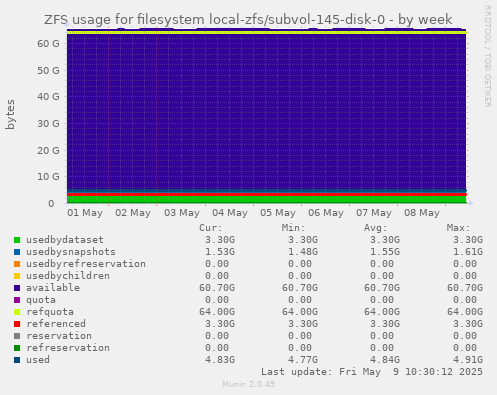This screenshot has width=497, height=395.
Task: Click the usedbyrefreservation orange legend swatch
Action: [x=17, y=264]
